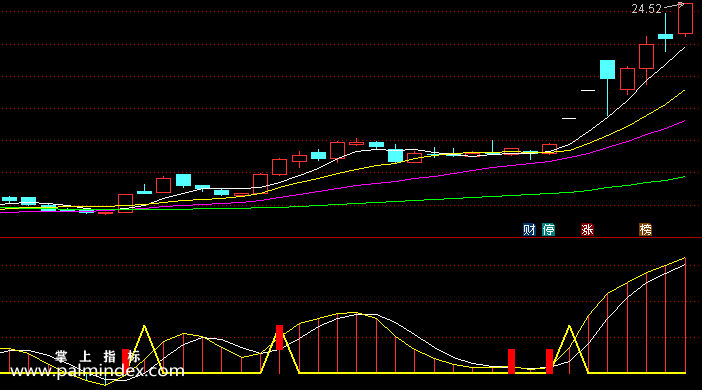
Task: Click the thick red signal bar beside 掌上指标 text
Action: click(125, 361)
